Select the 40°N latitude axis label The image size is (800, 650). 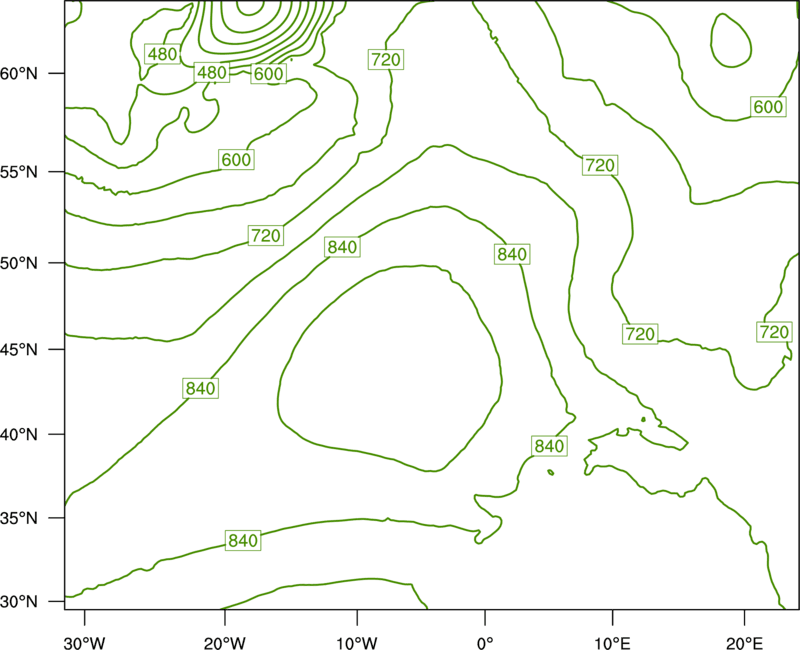tap(19, 435)
